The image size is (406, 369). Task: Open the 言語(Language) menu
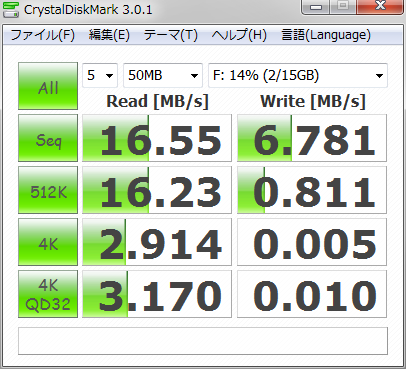pos(326,35)
